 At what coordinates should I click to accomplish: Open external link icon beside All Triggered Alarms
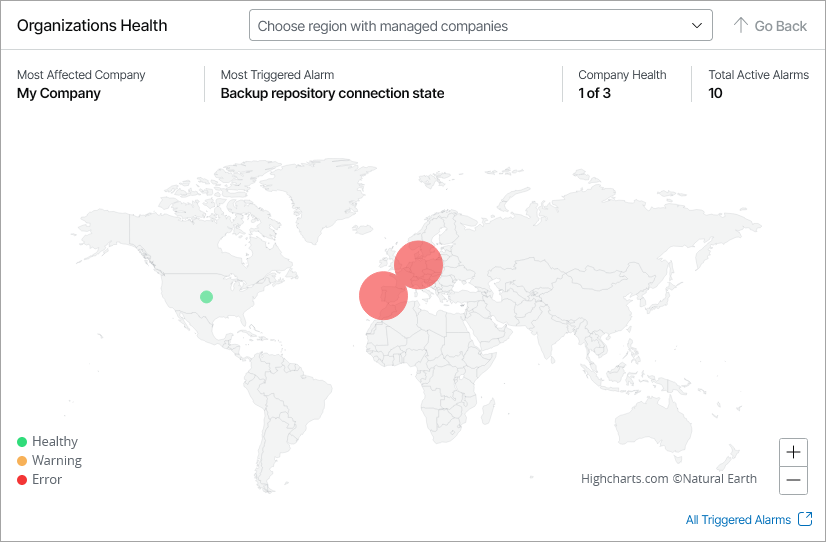806,519
